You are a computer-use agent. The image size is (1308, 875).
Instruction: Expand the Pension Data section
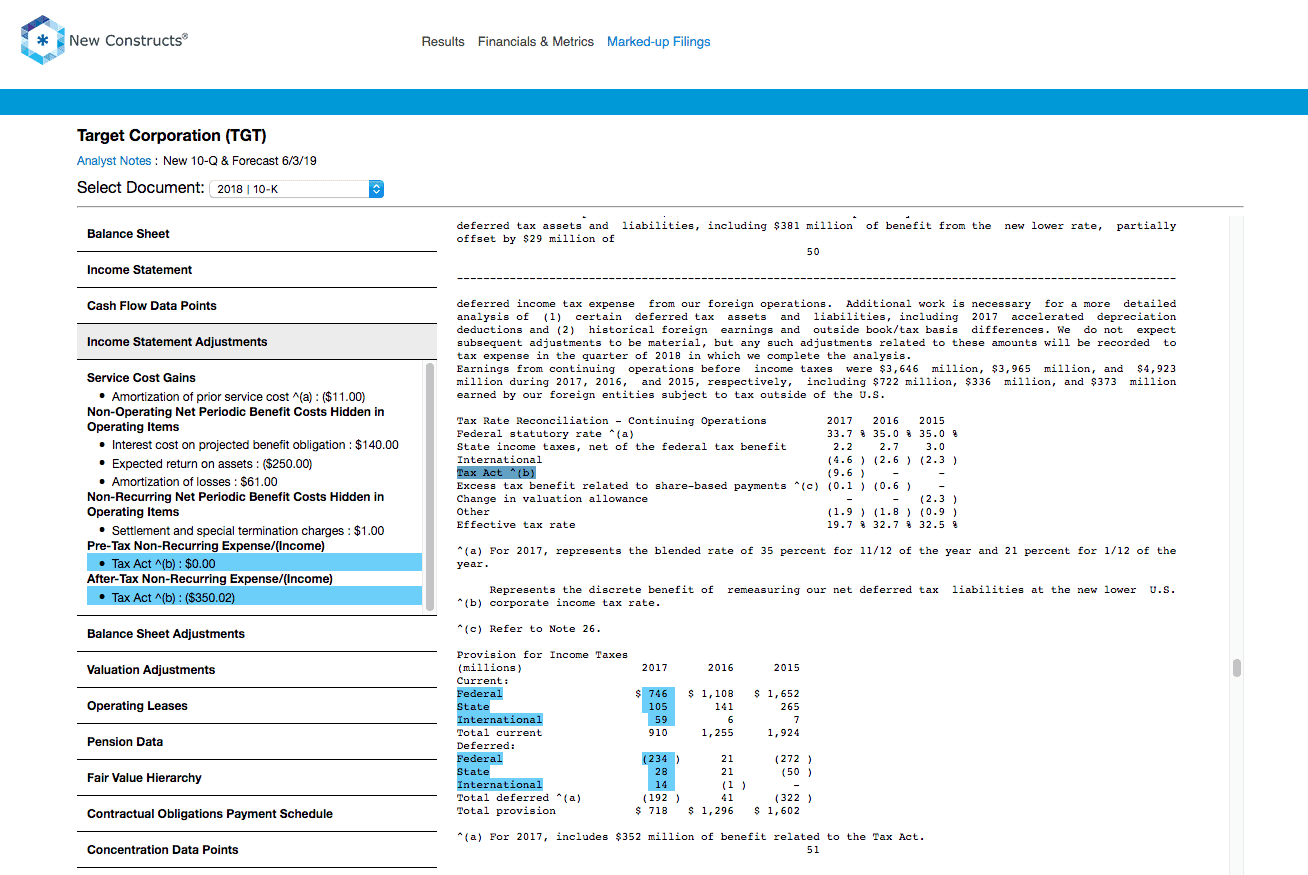[x=256, y=742]
